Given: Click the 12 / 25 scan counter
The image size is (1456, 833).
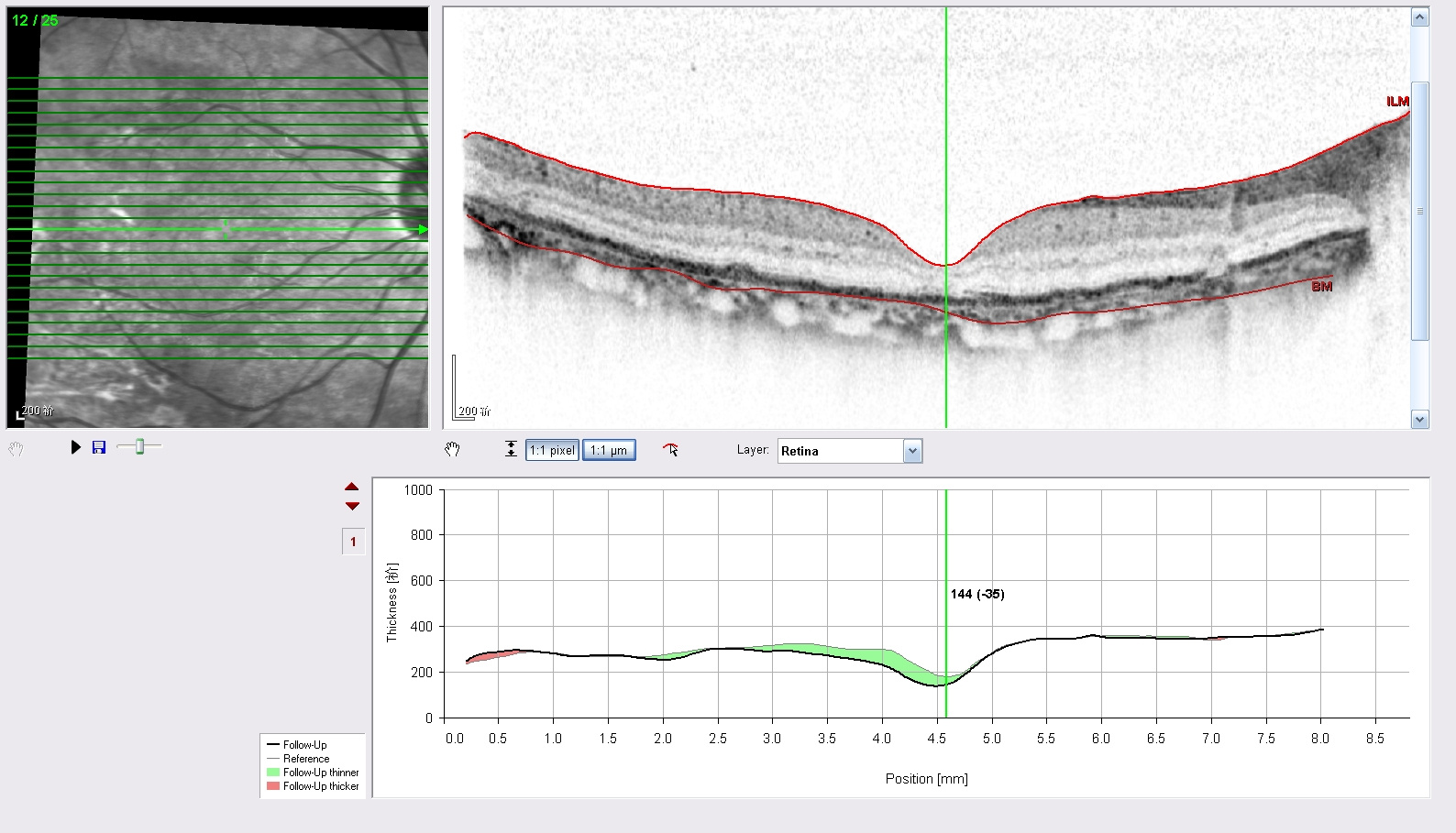Looking at the screenshot, I should point(35,20).
